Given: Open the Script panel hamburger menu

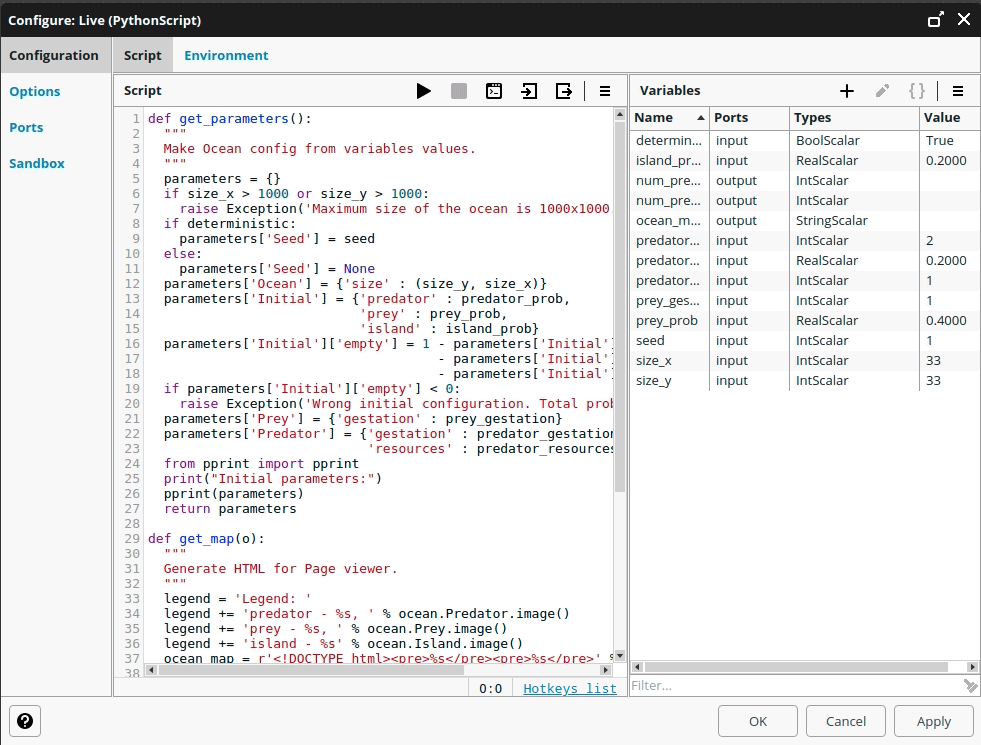Looking at the screenshot, I should point(605,91).
